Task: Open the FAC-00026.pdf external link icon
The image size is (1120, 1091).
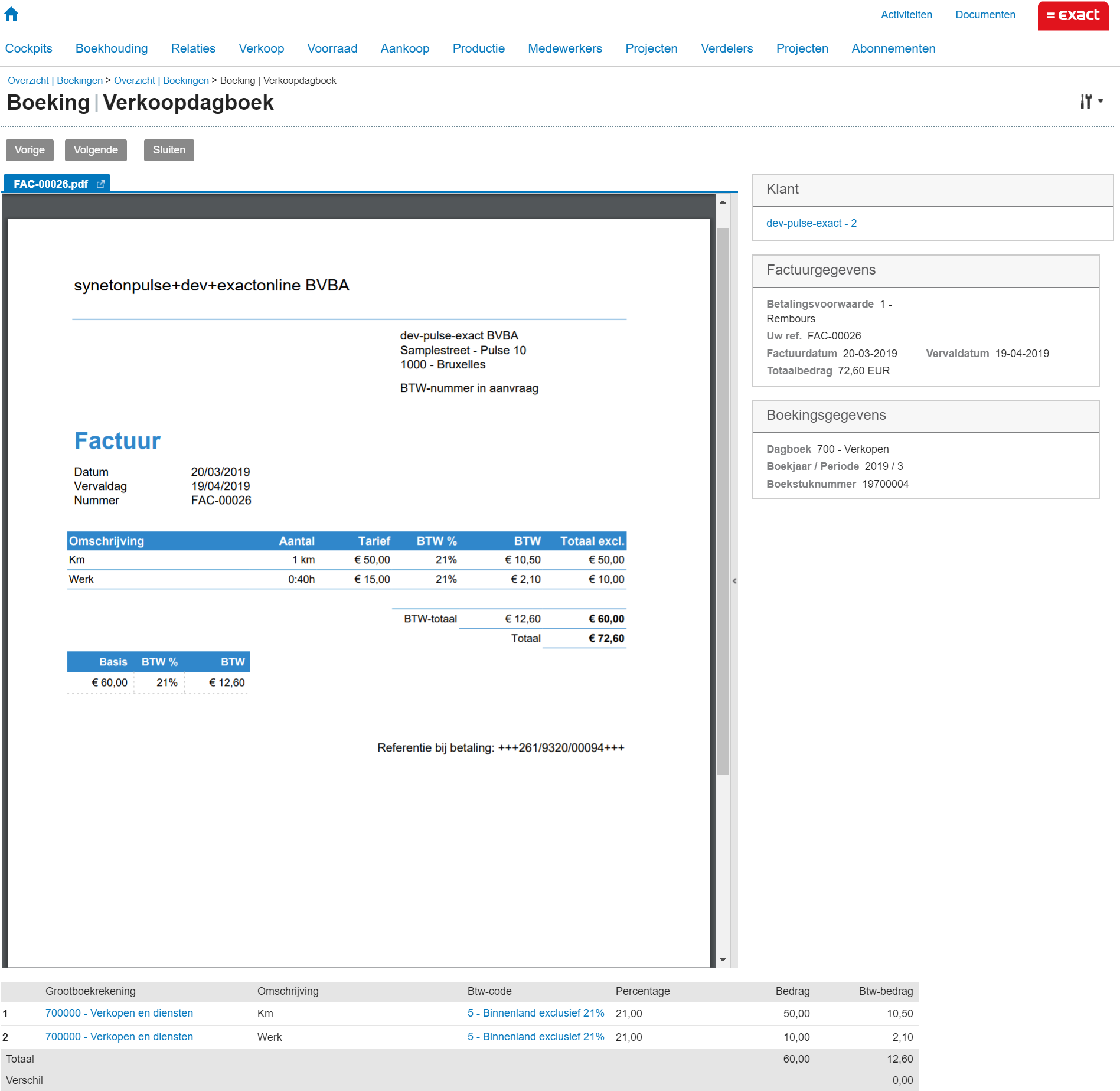Action: point(100,184)
